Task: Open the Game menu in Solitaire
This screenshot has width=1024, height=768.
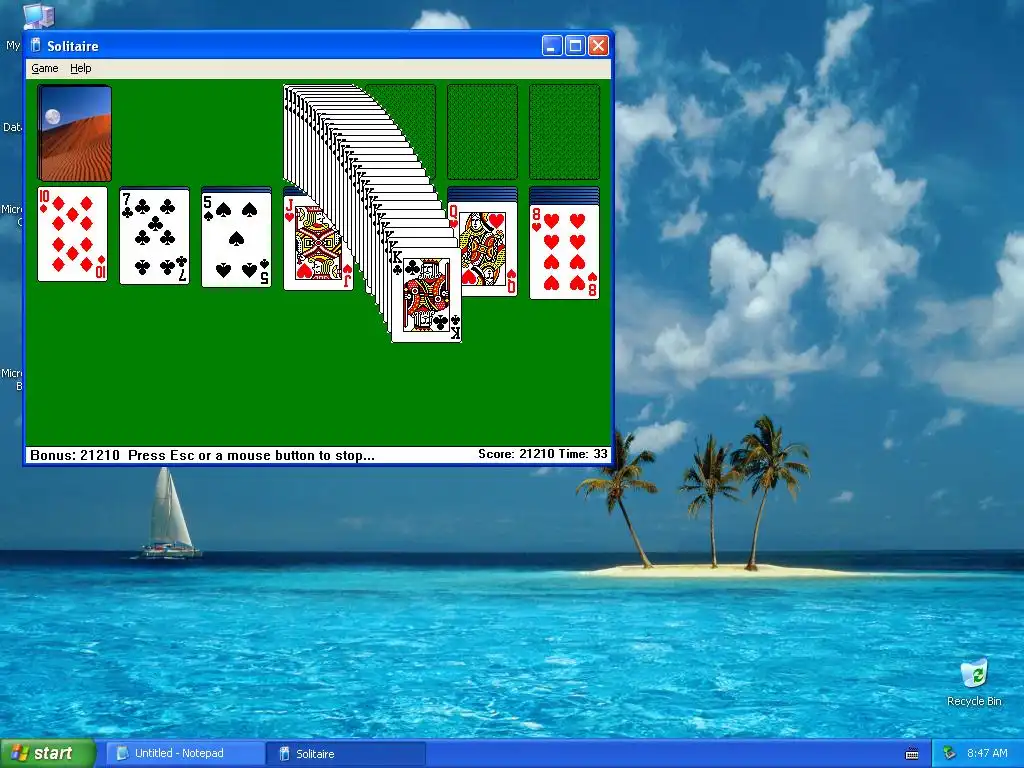Action: point(44,68)
